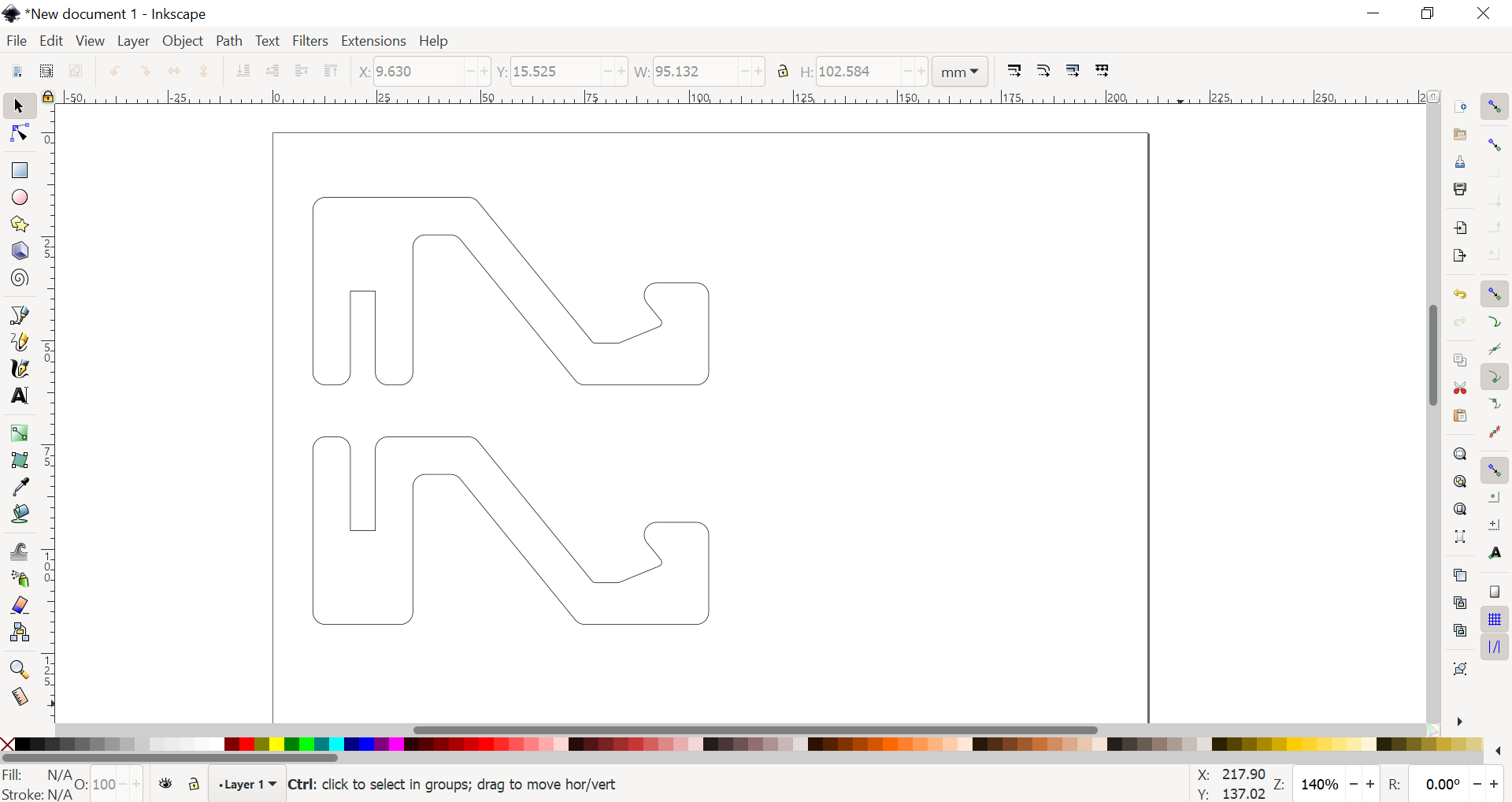Open the Path menu
The image size is (1512, 802).
(229, 41)
